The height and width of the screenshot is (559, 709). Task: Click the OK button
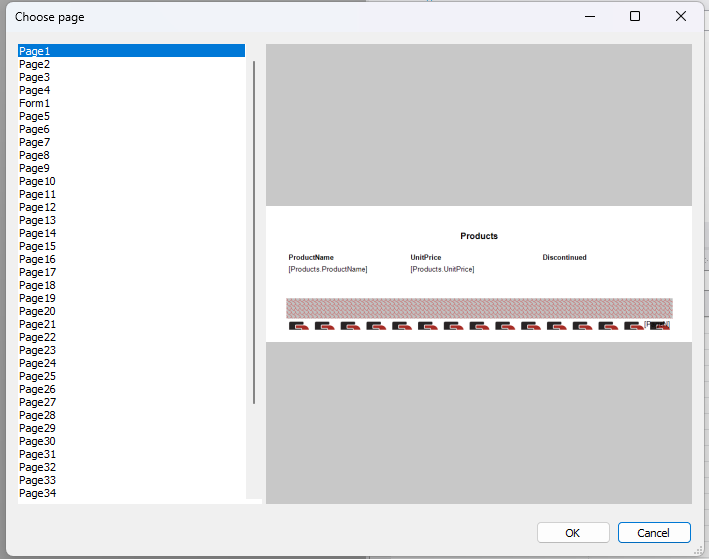click(573, 533)
